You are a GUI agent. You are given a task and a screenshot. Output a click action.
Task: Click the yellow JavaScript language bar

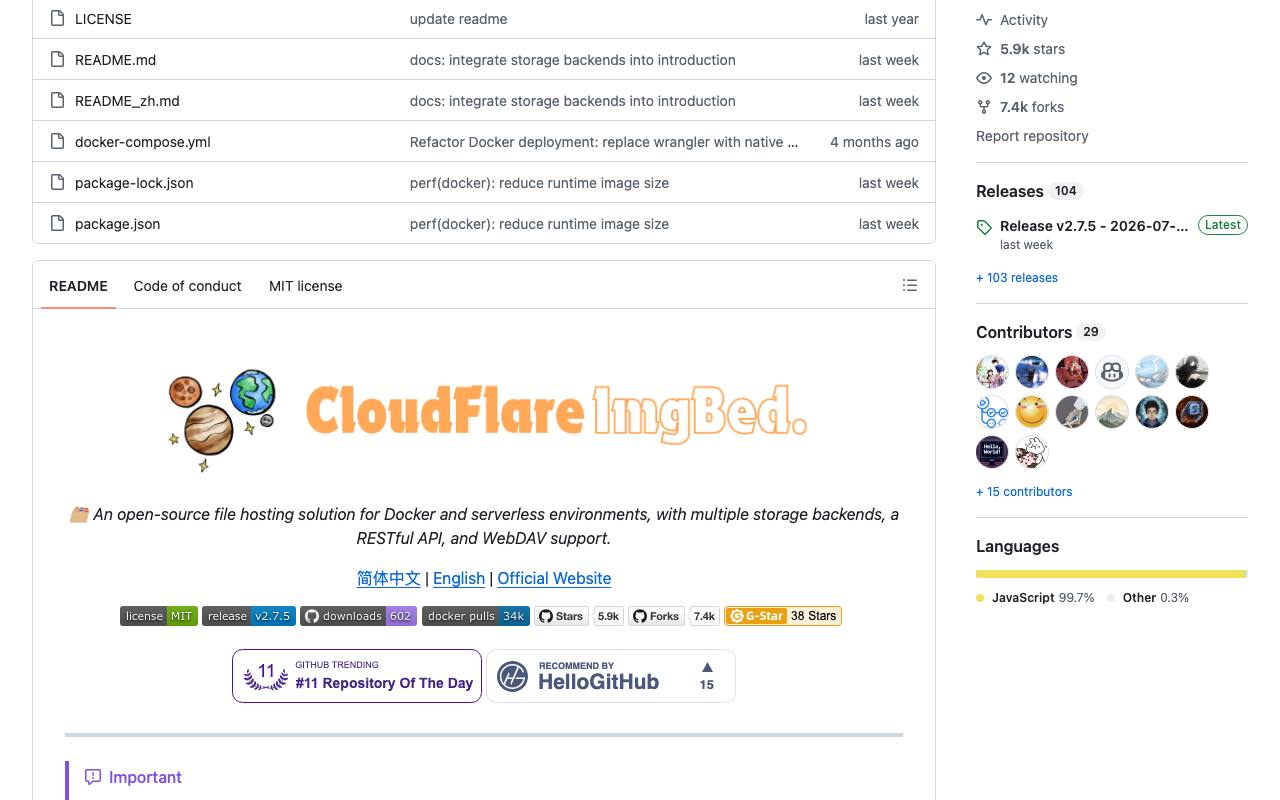[x=1111, y=574]
